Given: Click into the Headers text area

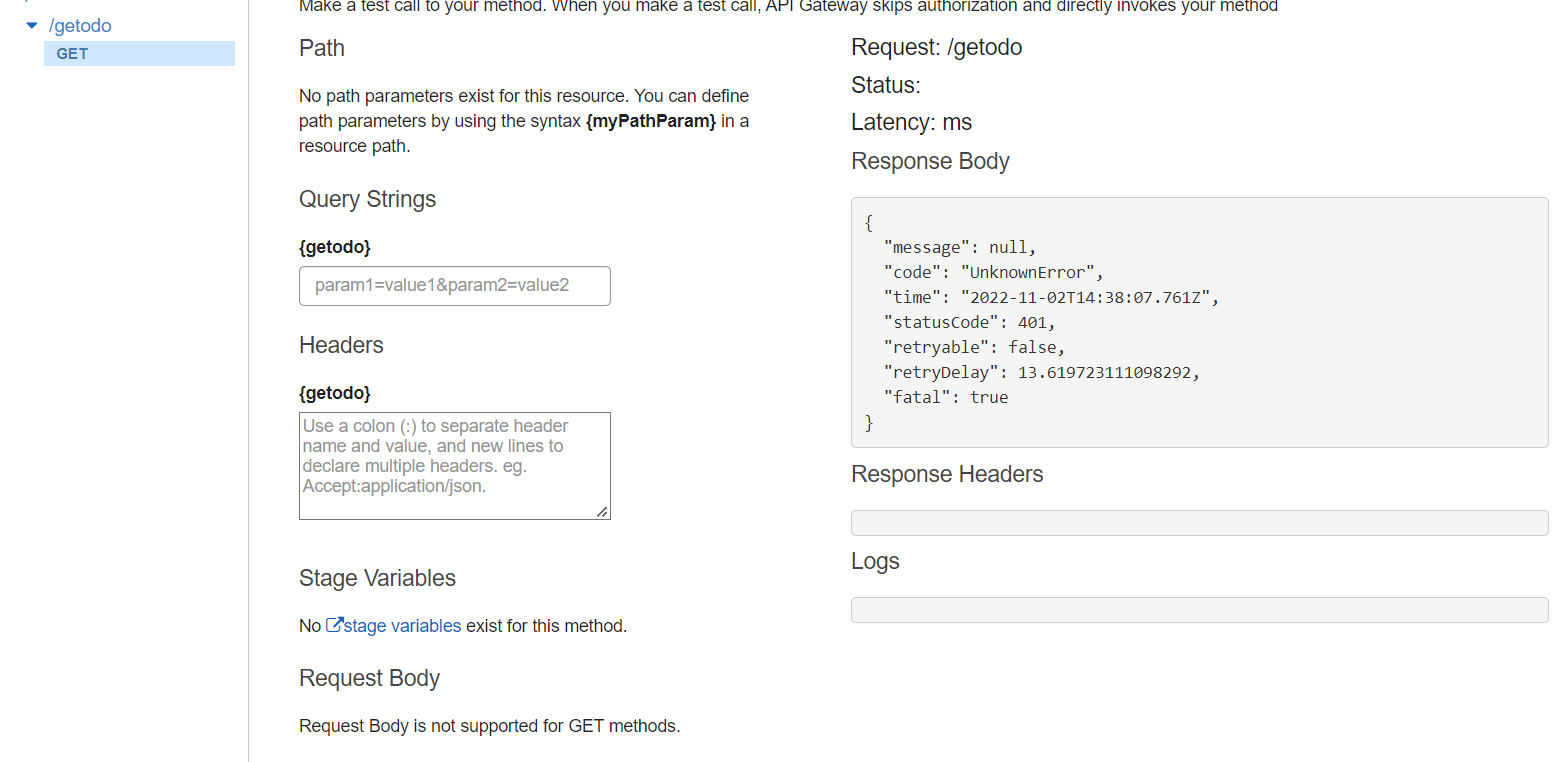Looking at the screenshot, I should coord(454,465).
